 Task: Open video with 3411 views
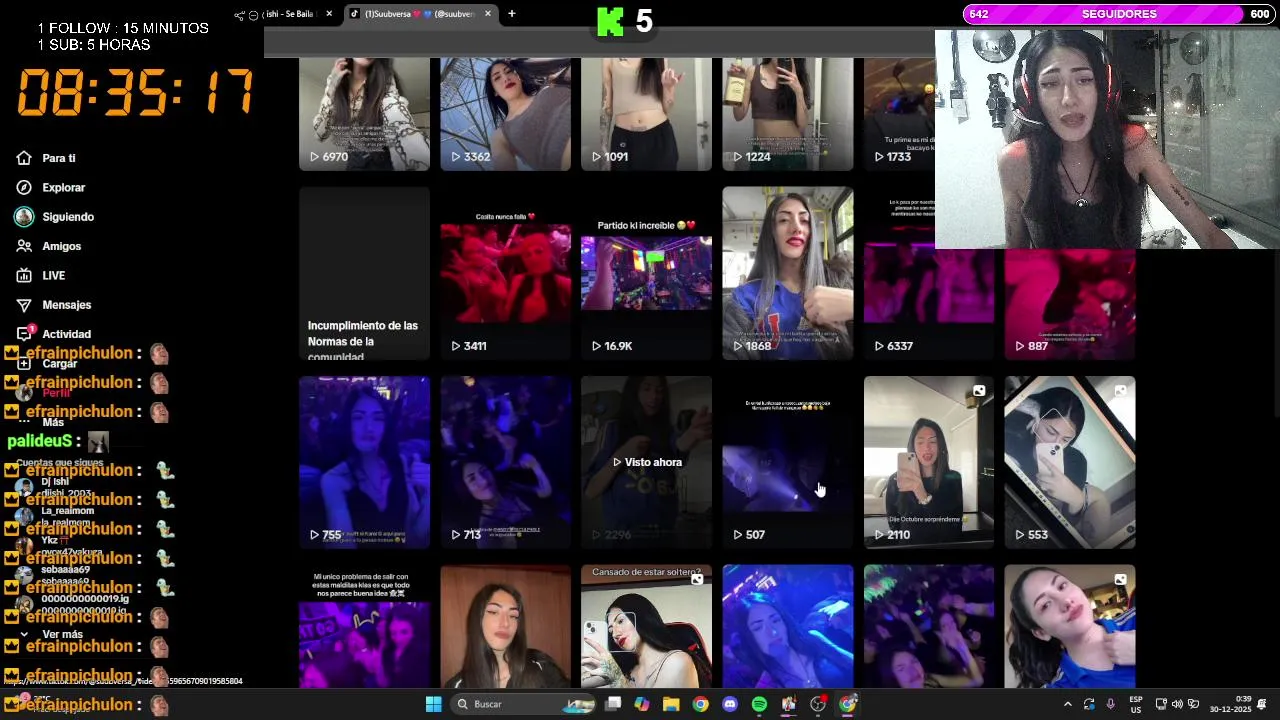pos(505,273)
